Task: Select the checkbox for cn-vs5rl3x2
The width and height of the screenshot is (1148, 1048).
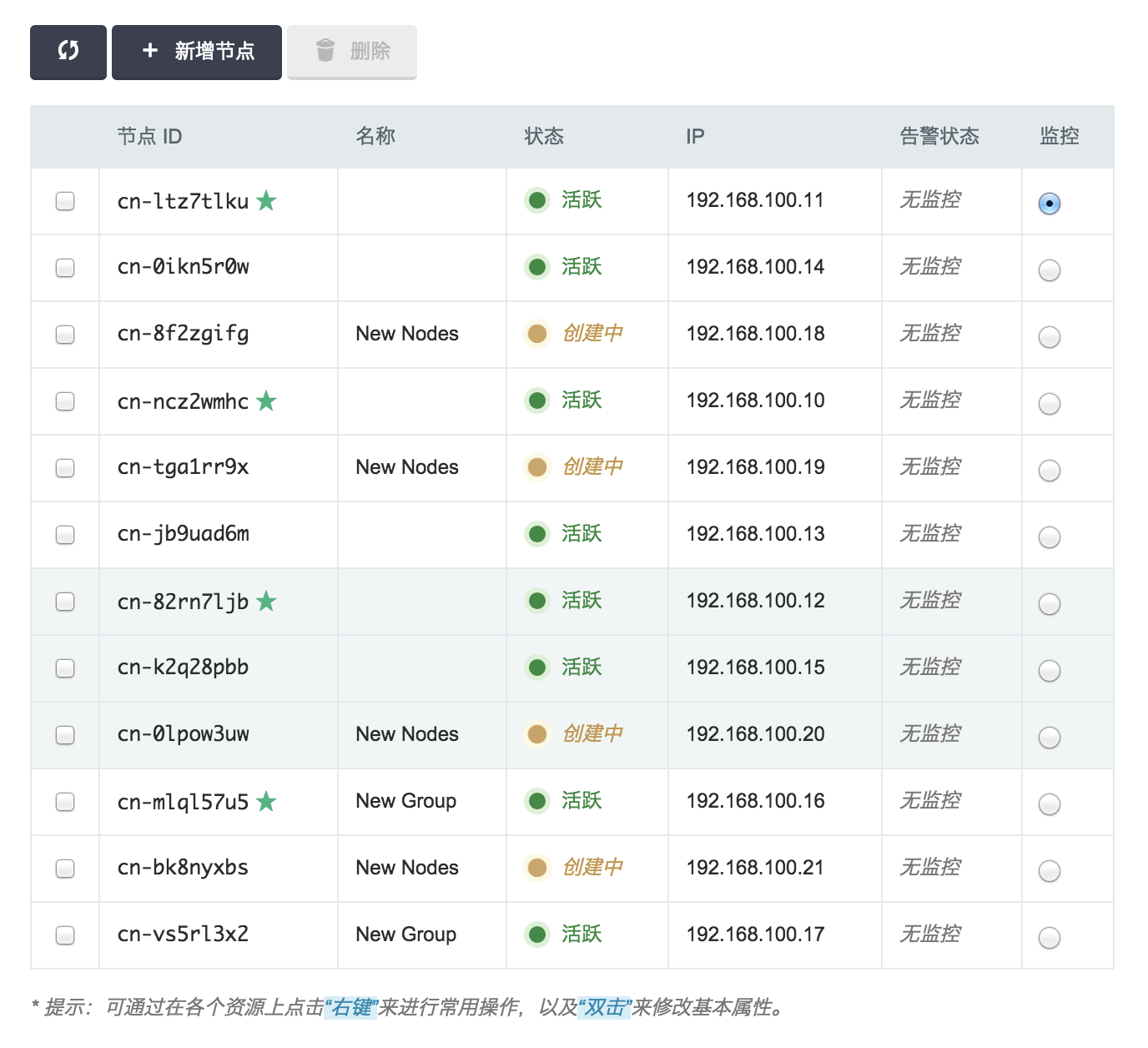Action: click(65, 935)
